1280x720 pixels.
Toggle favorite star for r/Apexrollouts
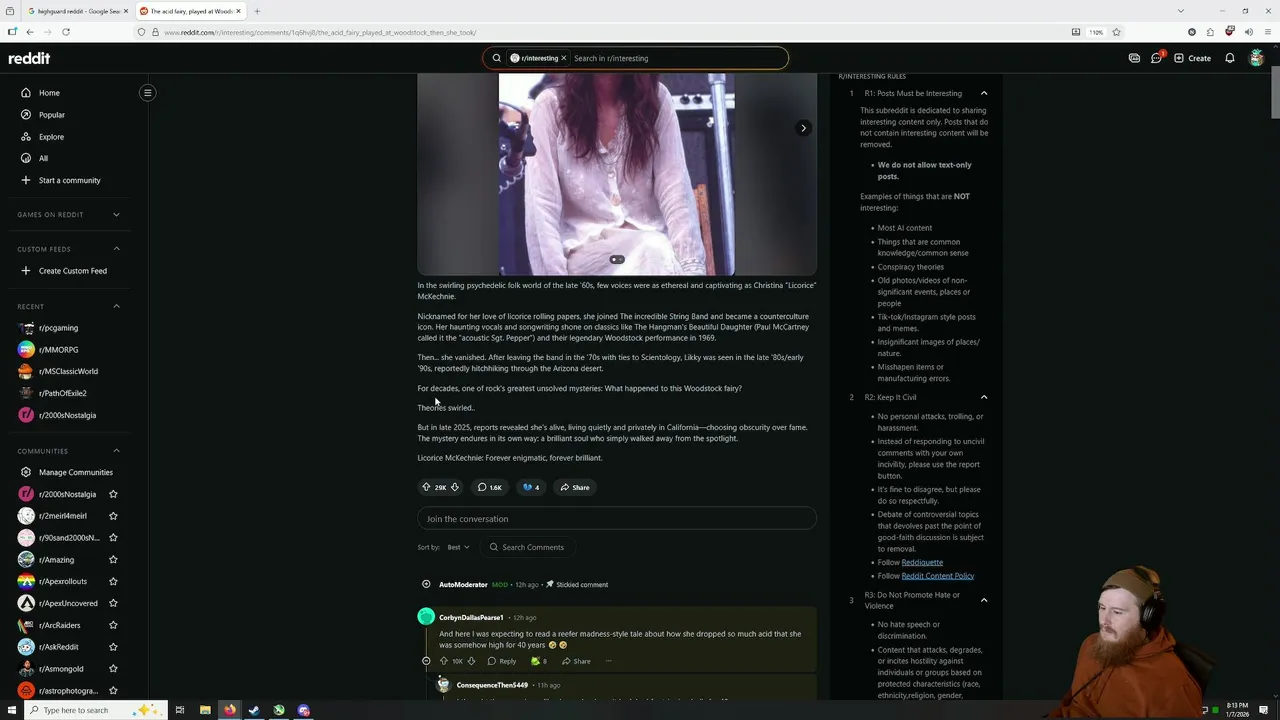113,581
